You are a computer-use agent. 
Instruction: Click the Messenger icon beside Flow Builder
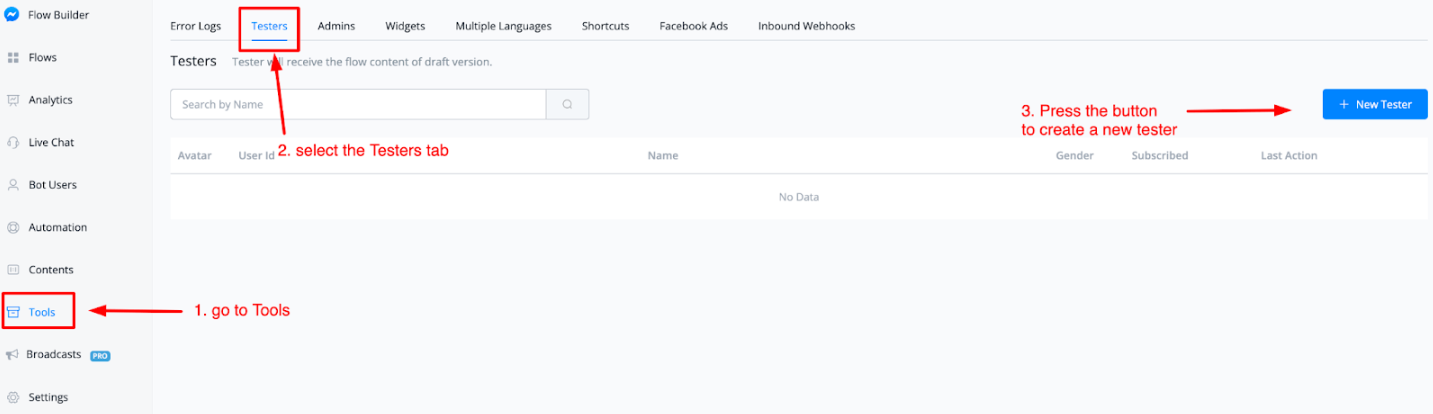pos(14,15)
